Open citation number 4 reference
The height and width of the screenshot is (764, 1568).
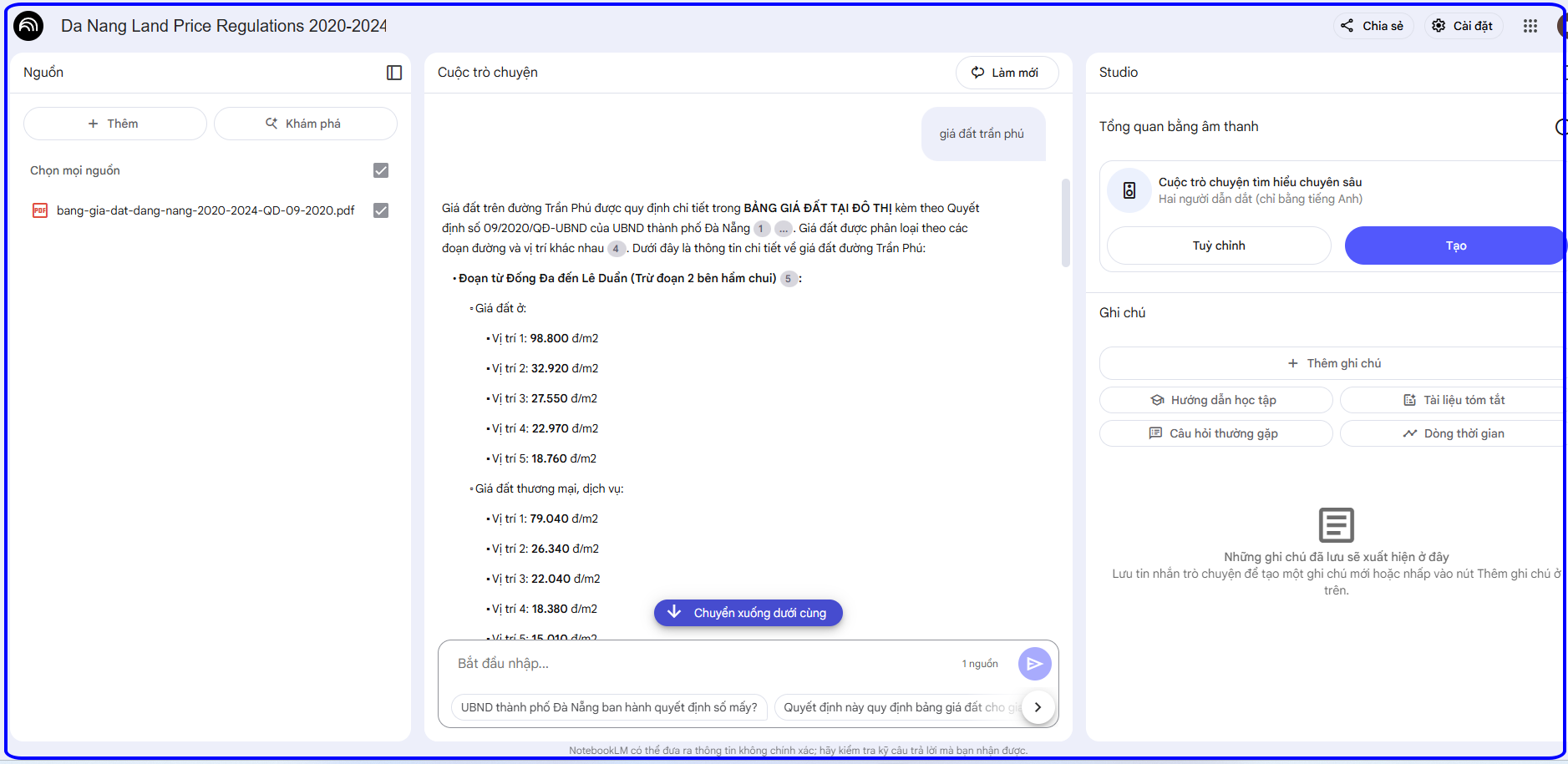(x=616, y=249)
